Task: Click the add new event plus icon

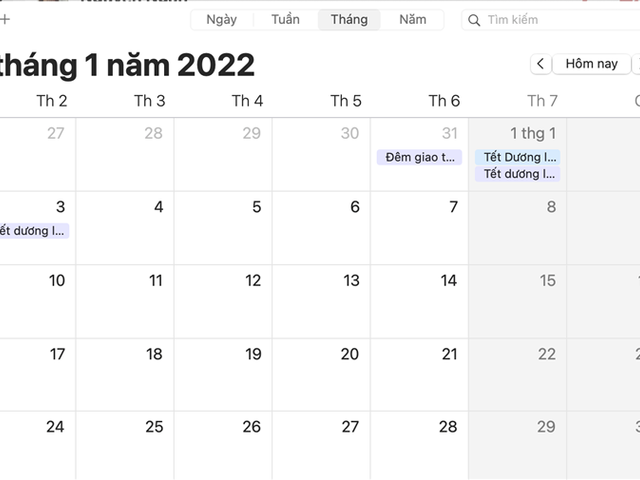Action: [x=4, y=19]
